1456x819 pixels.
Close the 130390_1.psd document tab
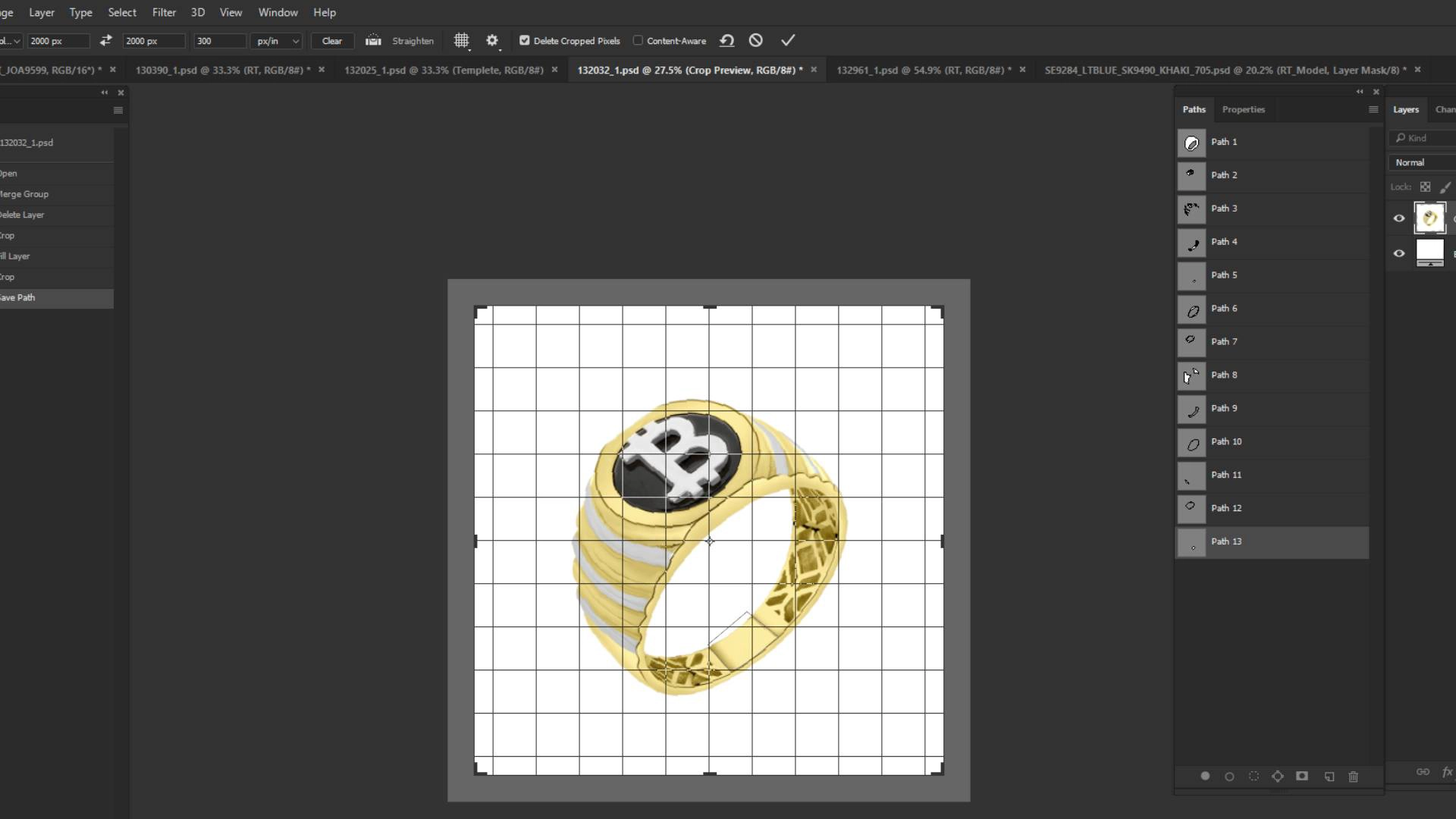coord(322,70)
